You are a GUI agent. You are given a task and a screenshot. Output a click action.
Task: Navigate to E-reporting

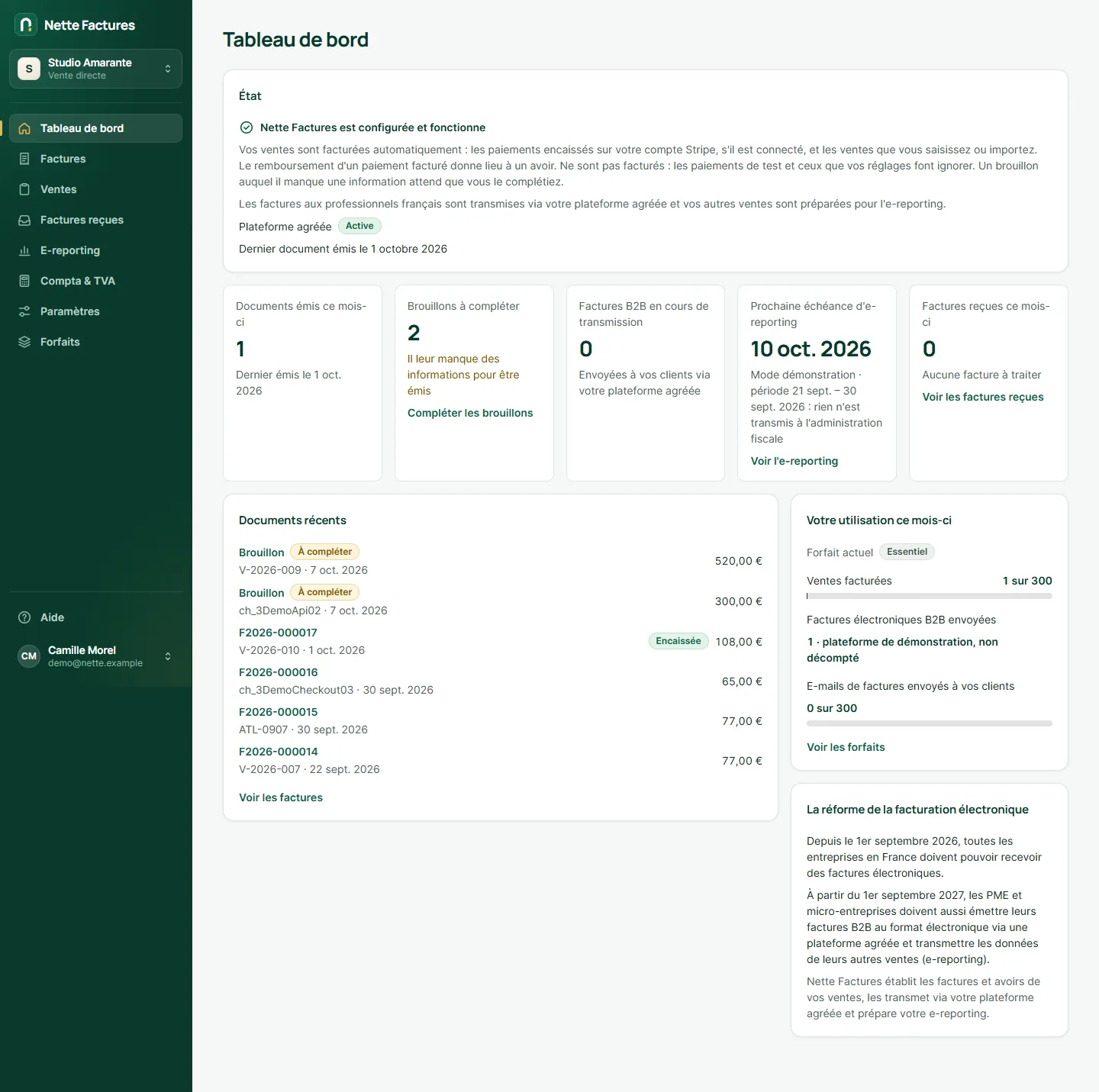click(95, 250)
